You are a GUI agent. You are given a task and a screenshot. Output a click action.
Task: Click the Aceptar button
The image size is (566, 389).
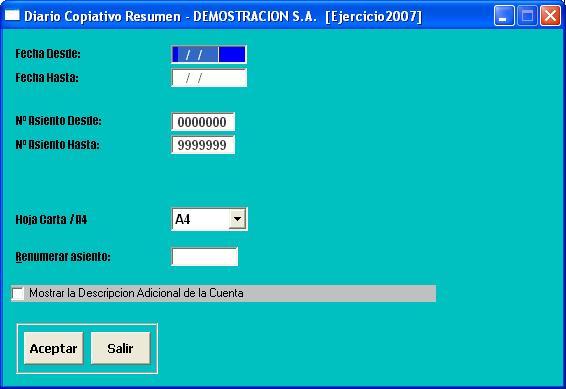tap(53, 348)
